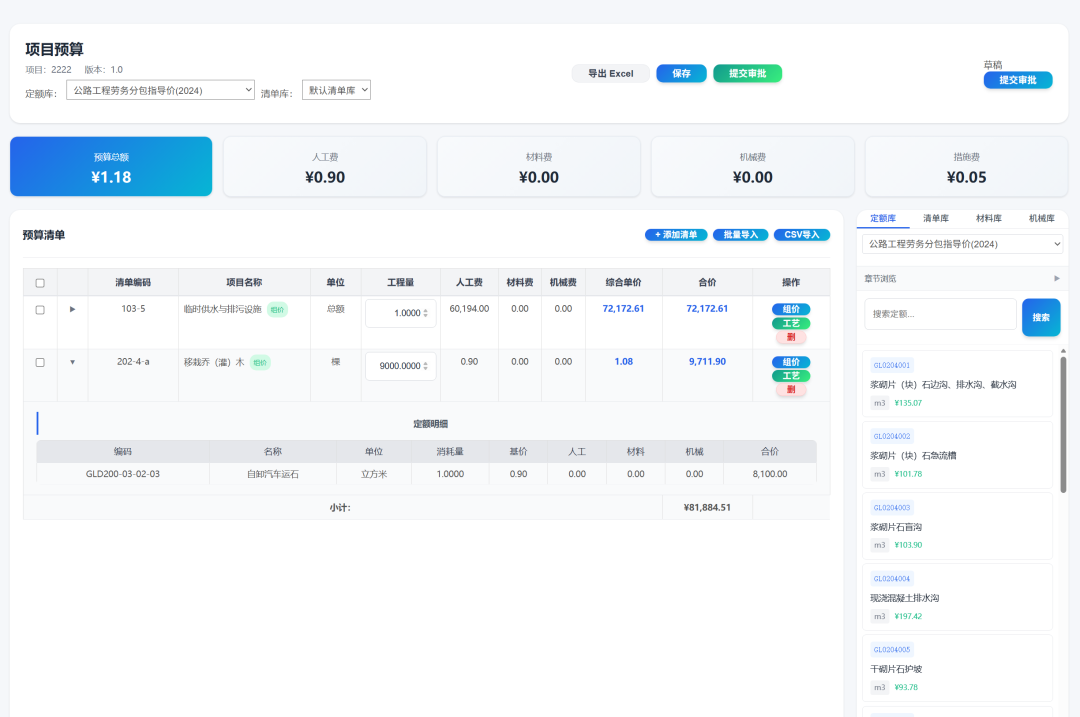Check the box for row 202-4-a
Screen dimensions: 1080x717
40,362
